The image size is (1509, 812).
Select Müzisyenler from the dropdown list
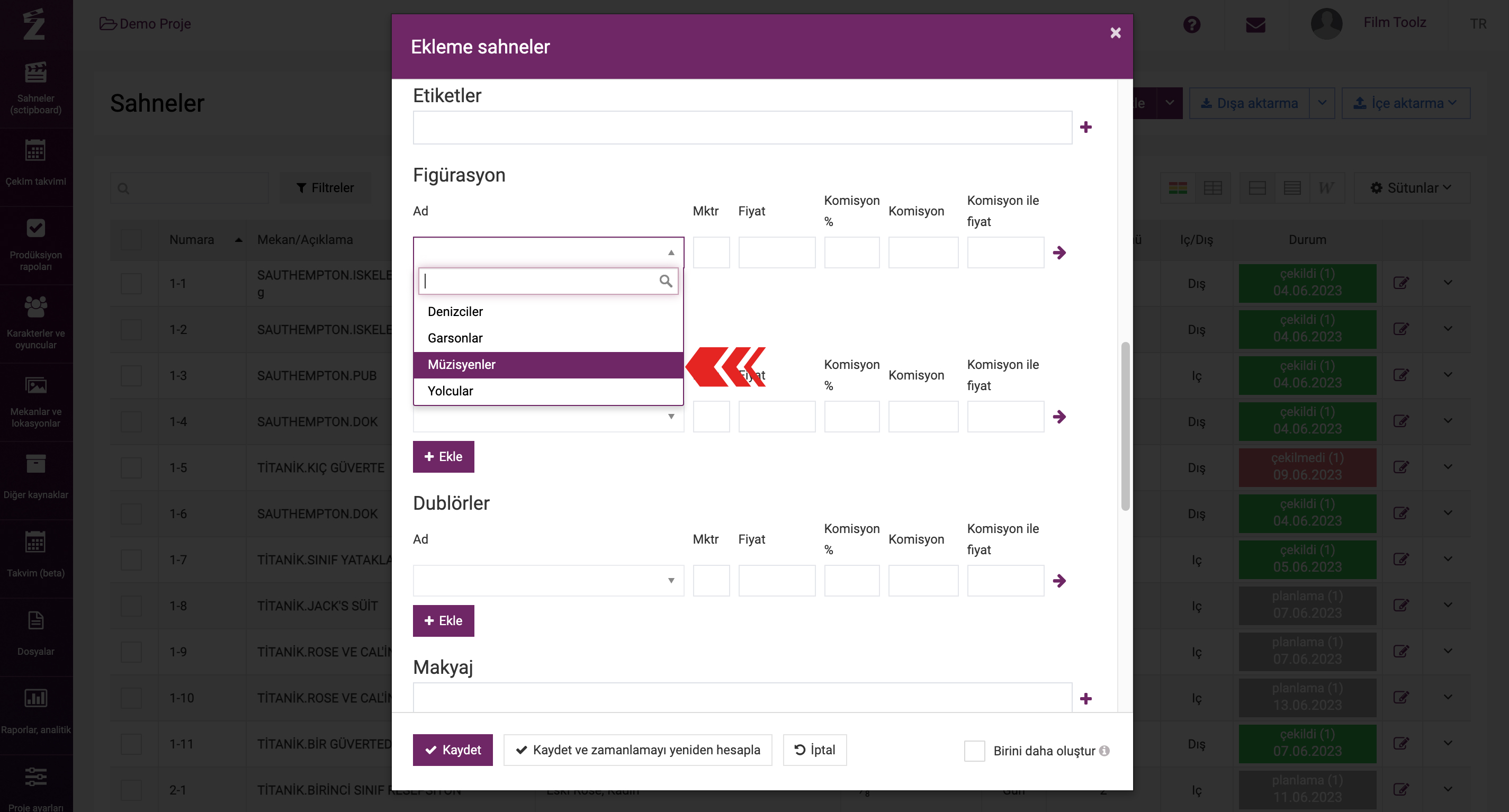[x=549, y=365]
